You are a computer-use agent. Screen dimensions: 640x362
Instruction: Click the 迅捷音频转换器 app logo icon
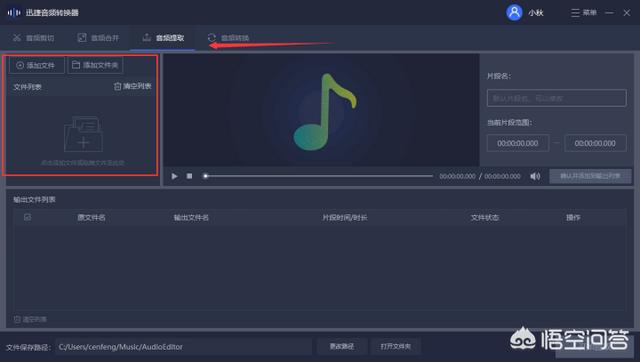coord(14,13)
